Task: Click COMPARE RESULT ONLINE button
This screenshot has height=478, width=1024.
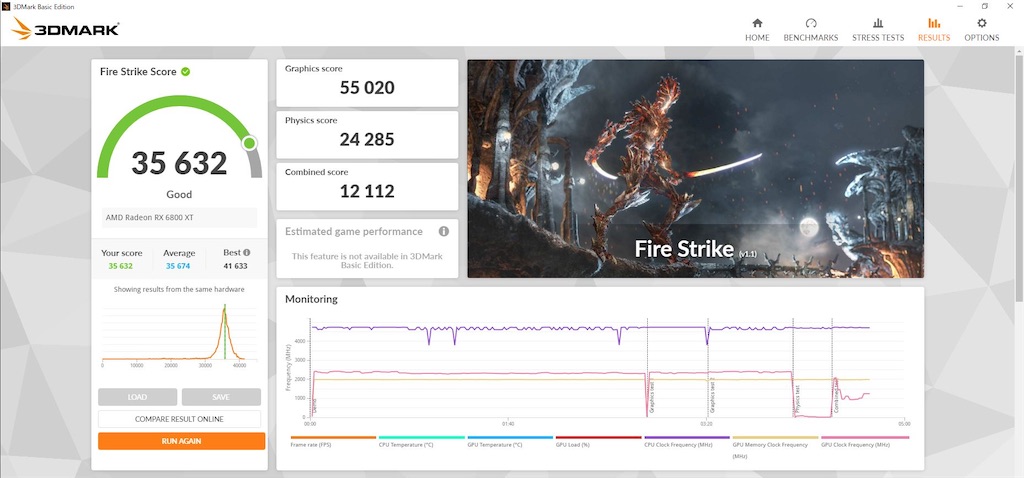Action: [x=179, y=419]
